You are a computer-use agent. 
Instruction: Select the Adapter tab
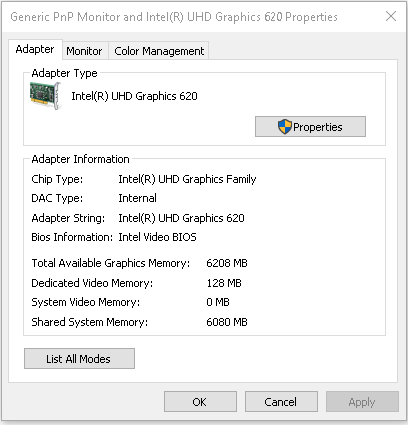(x=35, y=49)
